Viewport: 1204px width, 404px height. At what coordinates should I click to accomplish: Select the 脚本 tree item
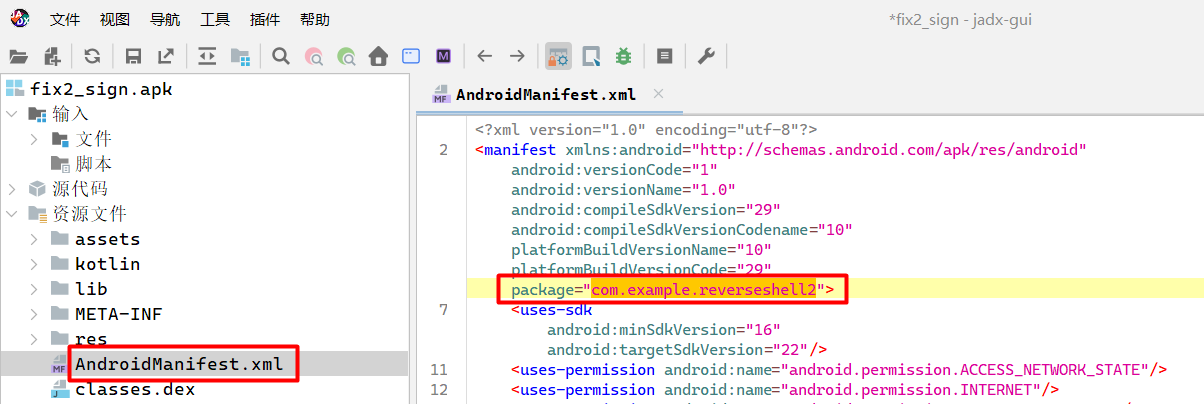tap(93, 164)
